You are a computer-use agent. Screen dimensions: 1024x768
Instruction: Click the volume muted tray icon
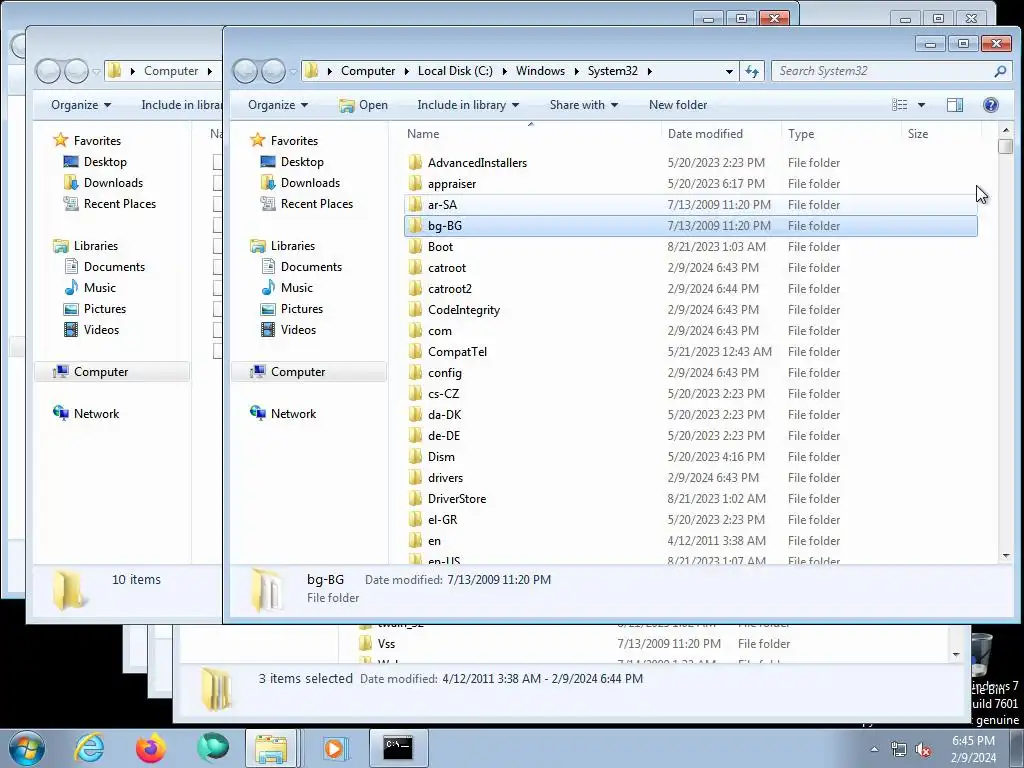pos(923,750)
